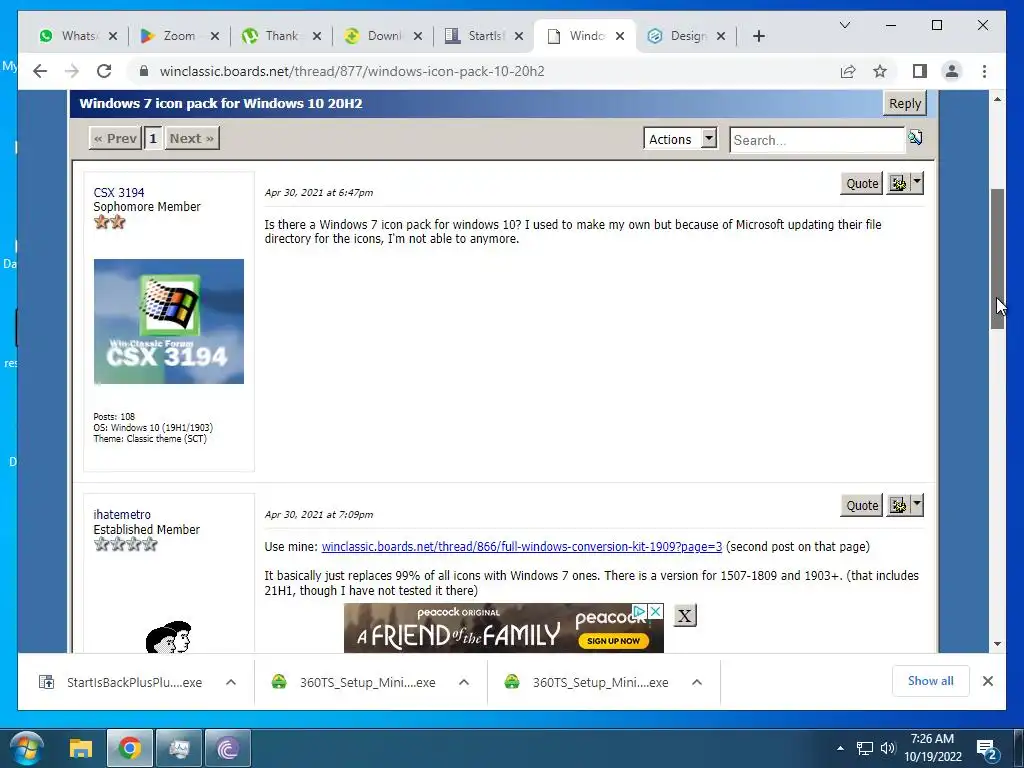Open the notification center

click(x=987, y=749)
